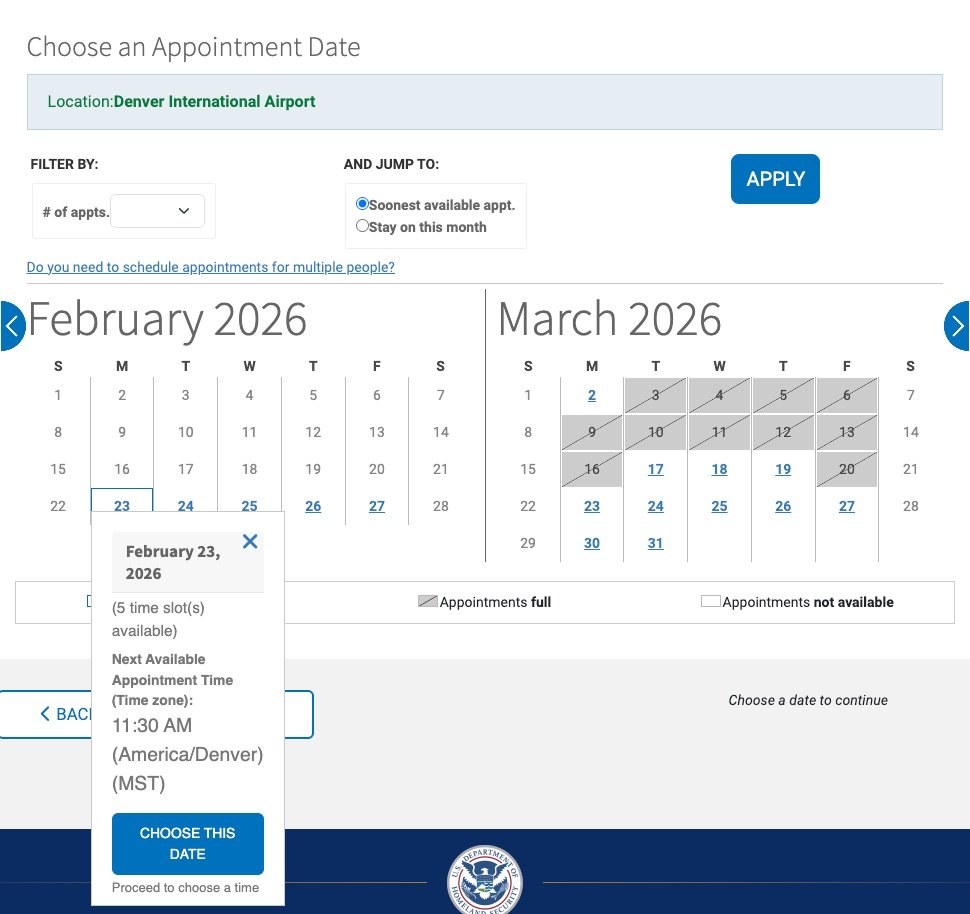This screenshot has width=970, height=914.
Task: Click the "5 time slot(s) available" text
Action: 158,619
